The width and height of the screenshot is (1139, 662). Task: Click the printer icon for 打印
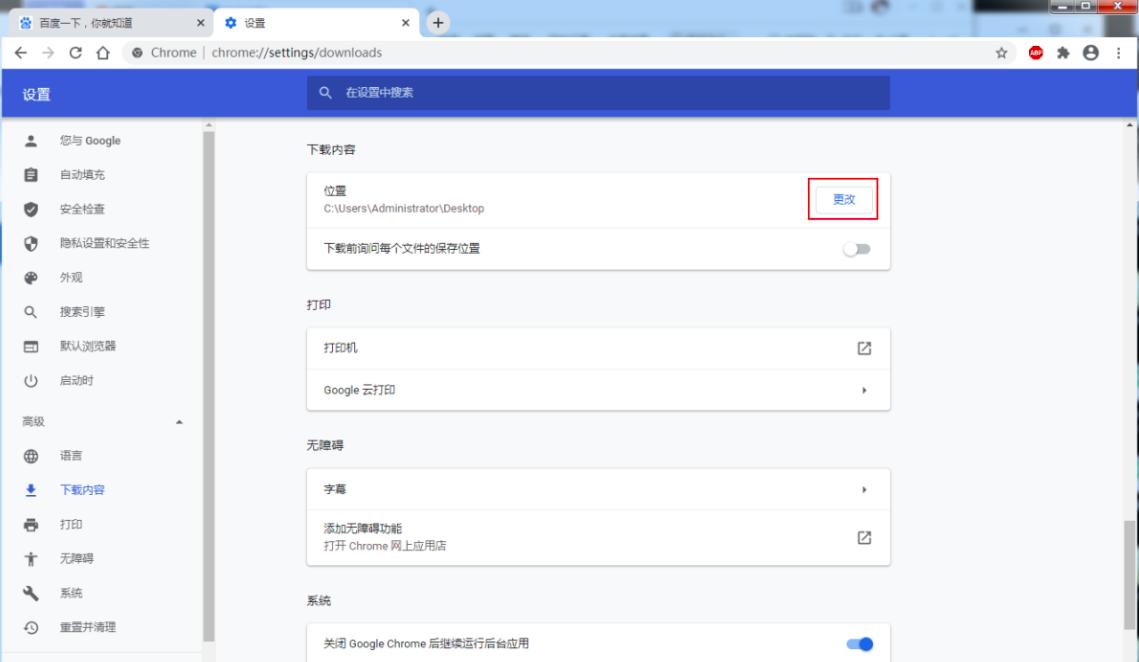[x=31, y=525]
